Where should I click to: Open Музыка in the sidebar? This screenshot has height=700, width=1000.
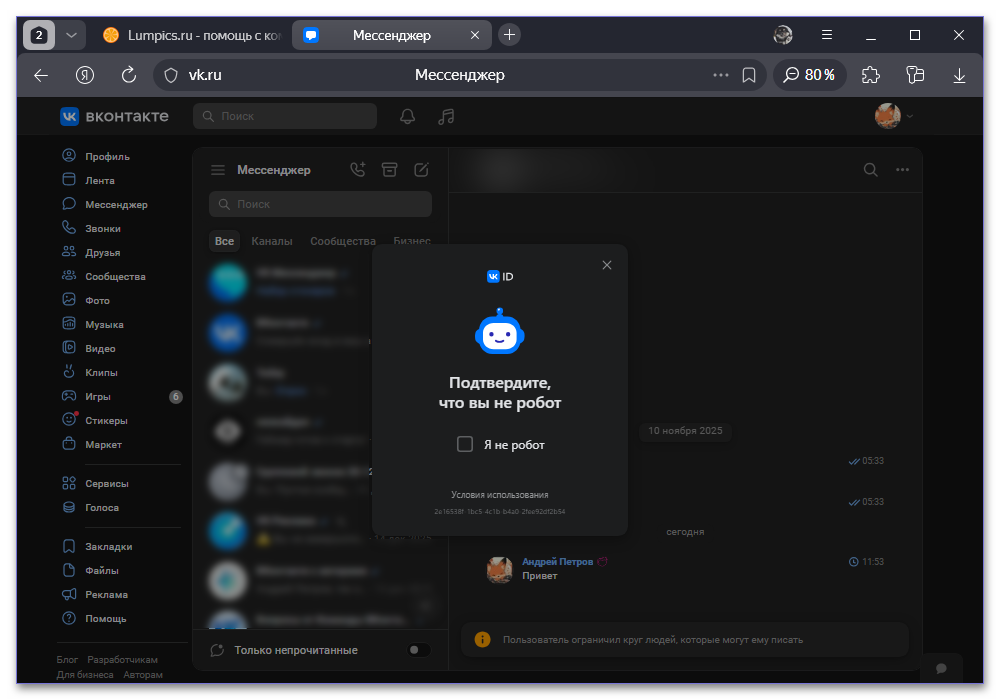pos(93,324)
